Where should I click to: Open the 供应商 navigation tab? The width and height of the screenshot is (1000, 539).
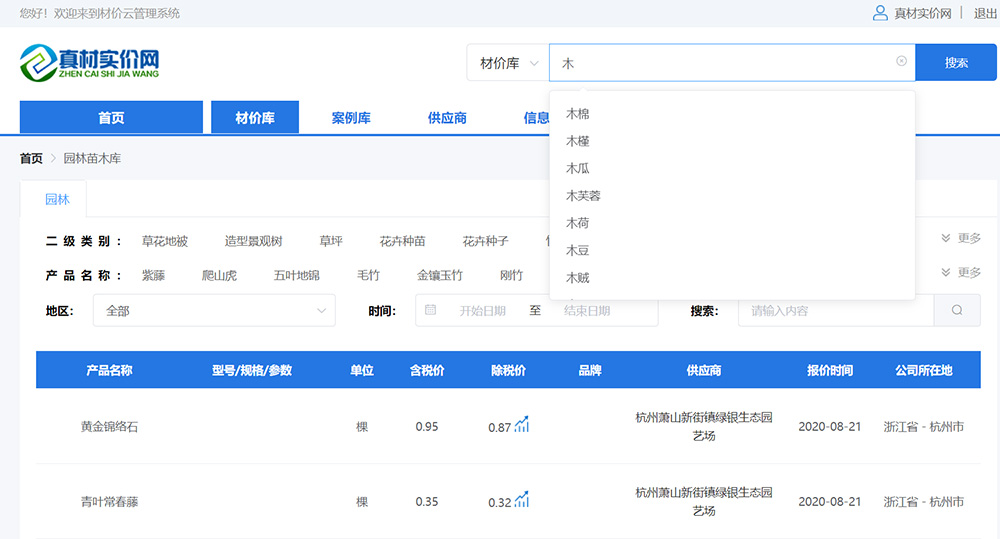[x=447, y=118]
